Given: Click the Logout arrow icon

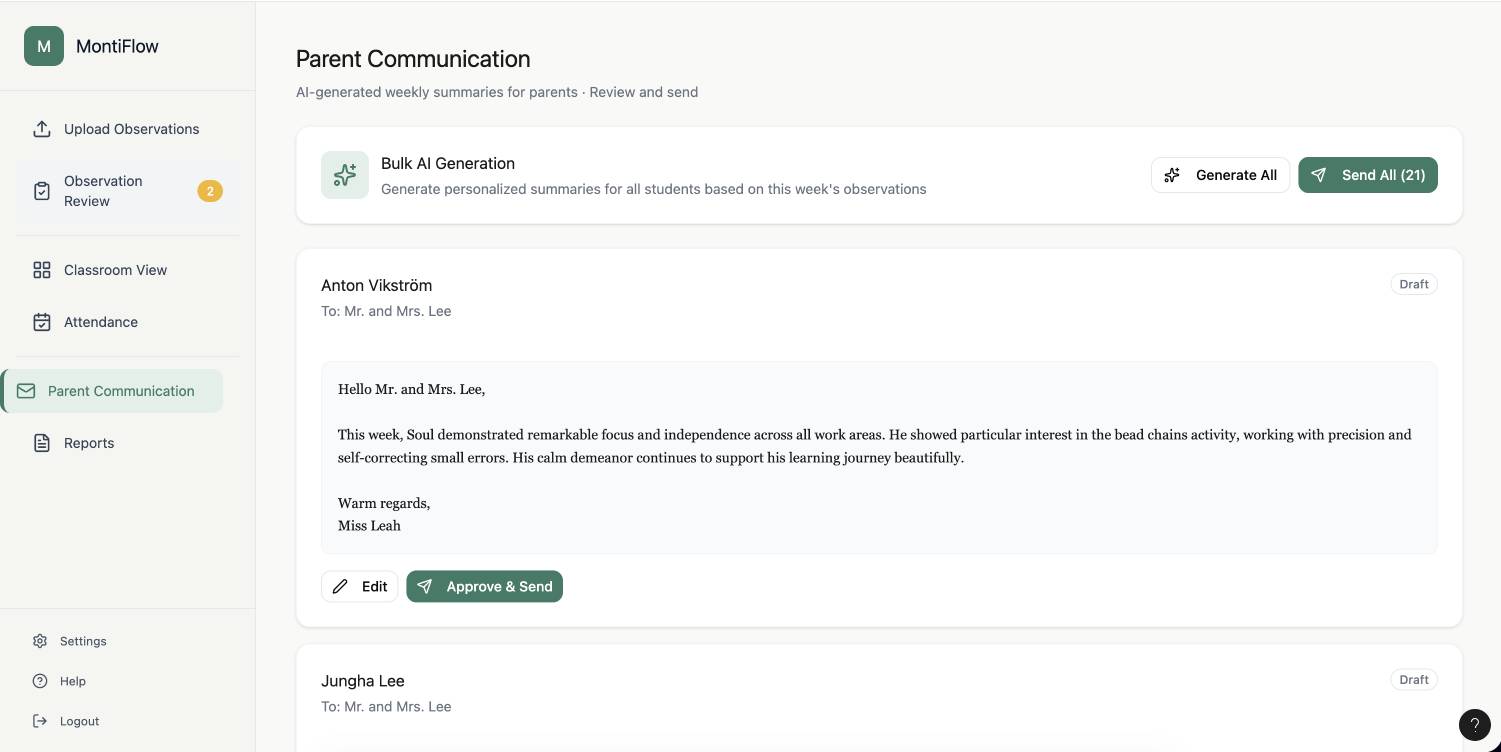Looking at the screenshot, I should coord(39,720).
